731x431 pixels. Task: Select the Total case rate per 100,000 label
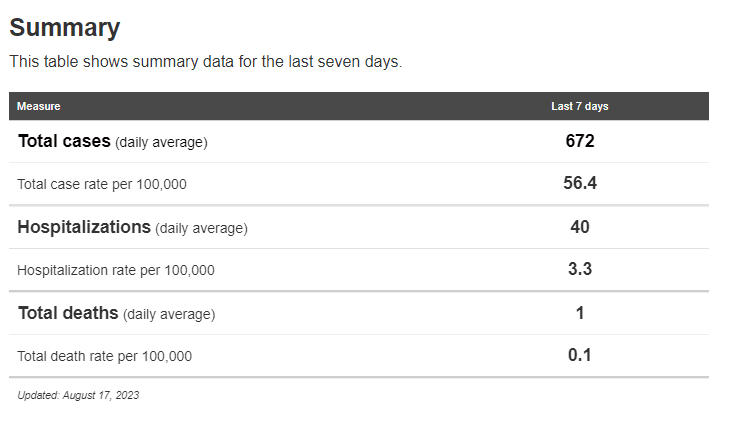pyautogui.click(x=102, y=184)
